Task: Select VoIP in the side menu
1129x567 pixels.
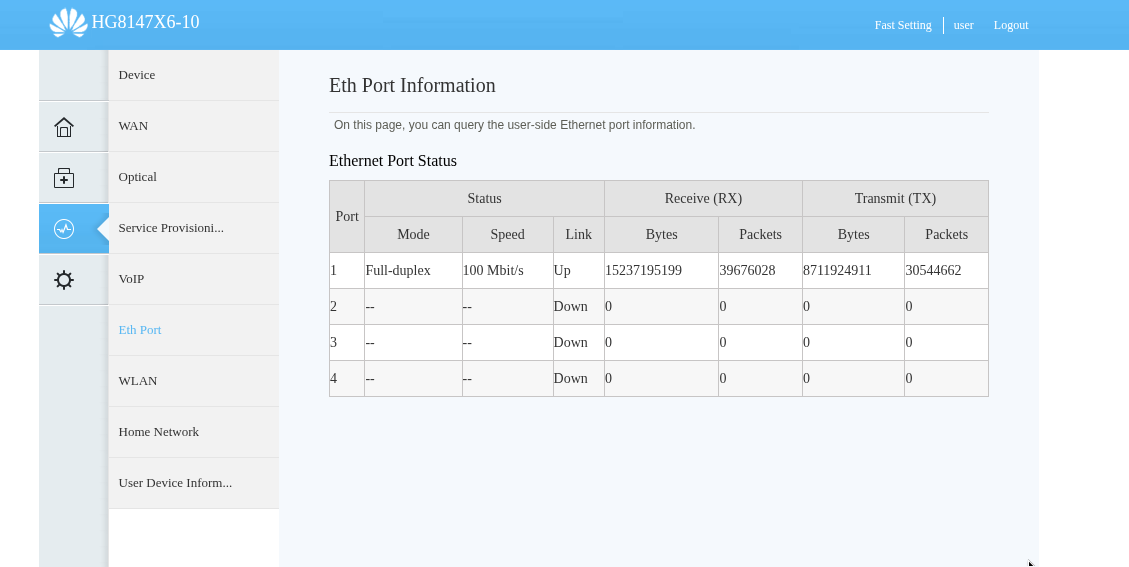Action: point(131,279)
